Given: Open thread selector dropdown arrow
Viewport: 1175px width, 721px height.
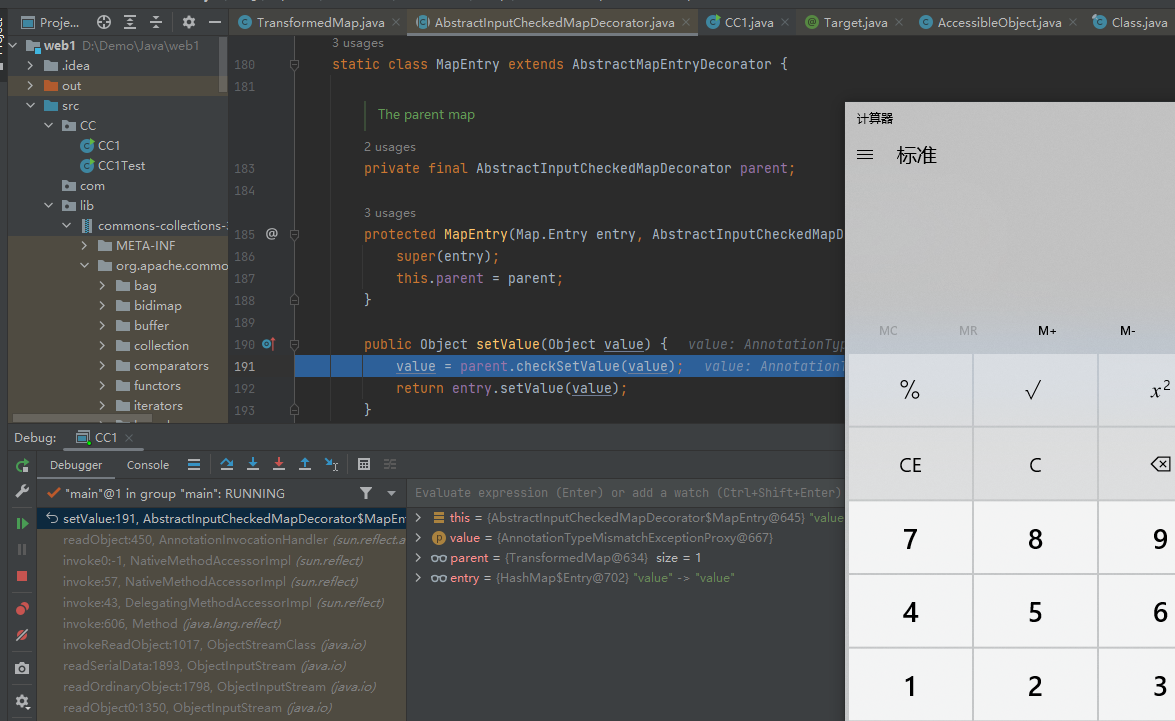Looking at the screenshot, I should click(x=391, y=493).
